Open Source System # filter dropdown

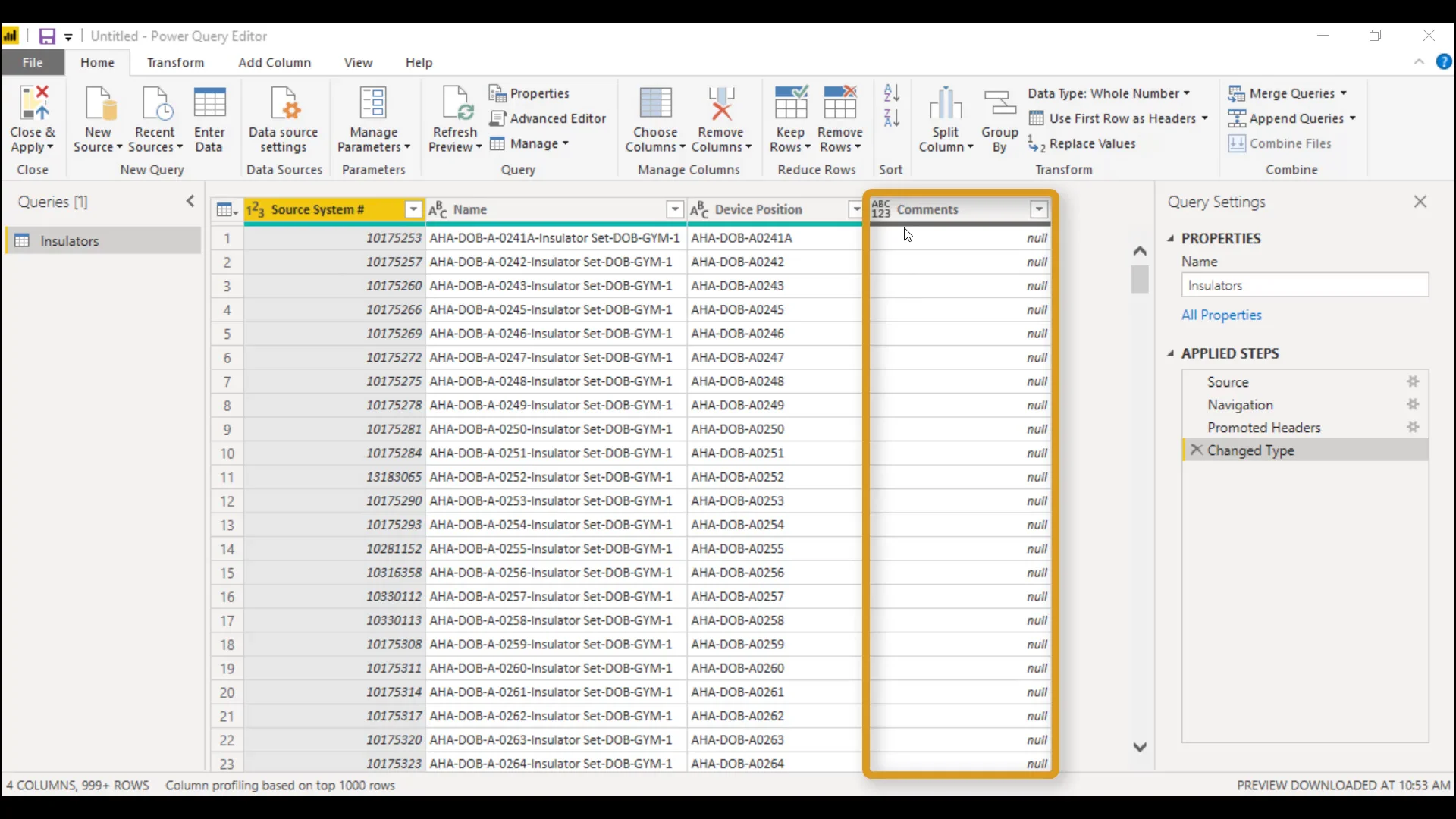[x=413, y=209]
